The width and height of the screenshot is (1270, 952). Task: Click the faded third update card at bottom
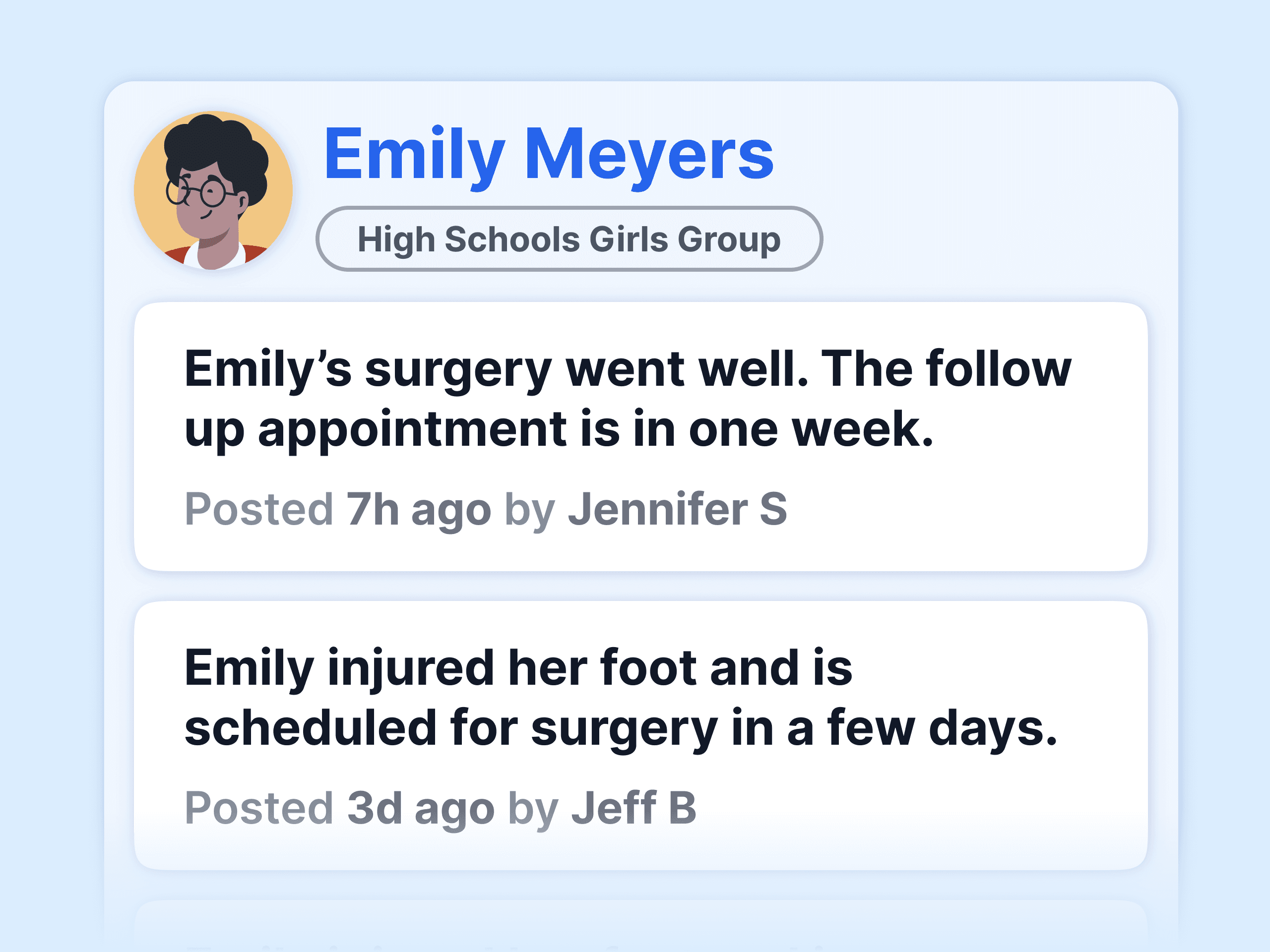coord(640,927)
